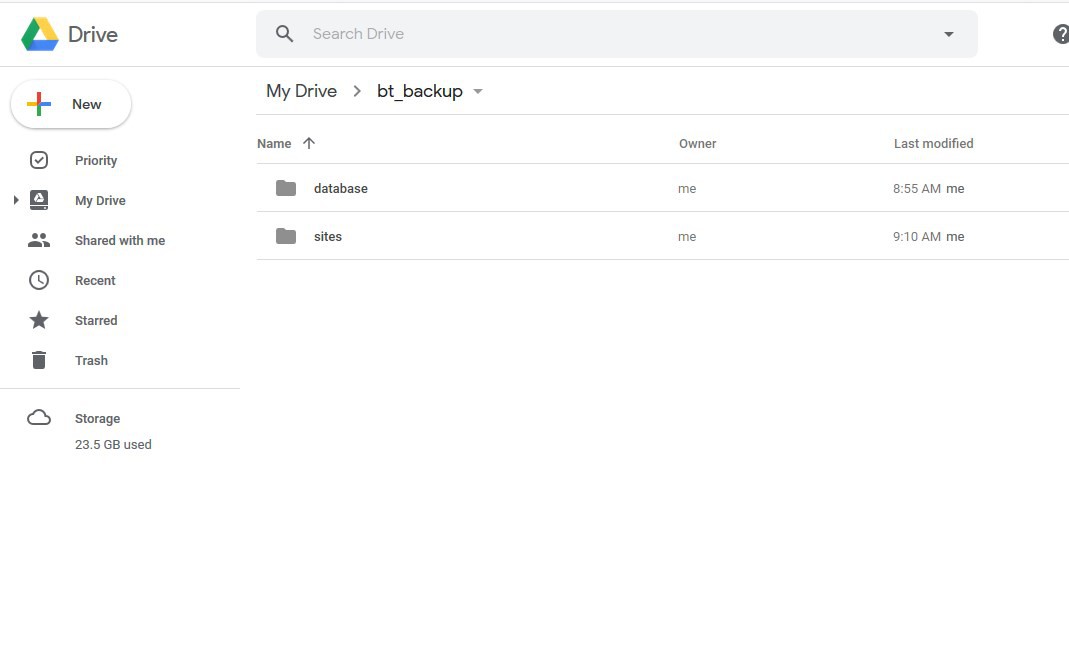Click the Google Drive logo icon
The width and height of the screenshot is (1069, 647).
[x=40, y=34]
